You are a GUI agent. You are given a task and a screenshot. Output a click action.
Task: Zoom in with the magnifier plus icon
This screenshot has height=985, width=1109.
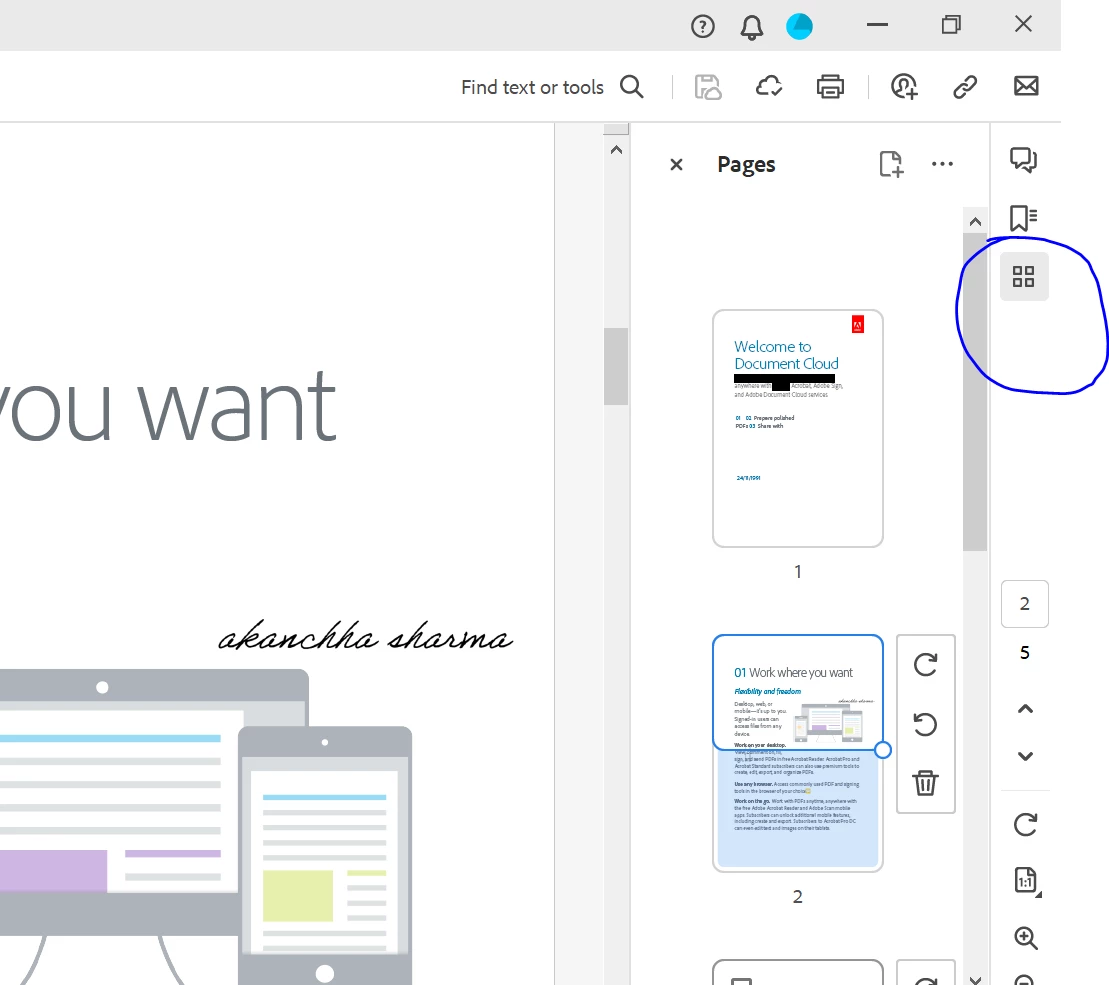pyautogui.click(x=1026, y=938)
